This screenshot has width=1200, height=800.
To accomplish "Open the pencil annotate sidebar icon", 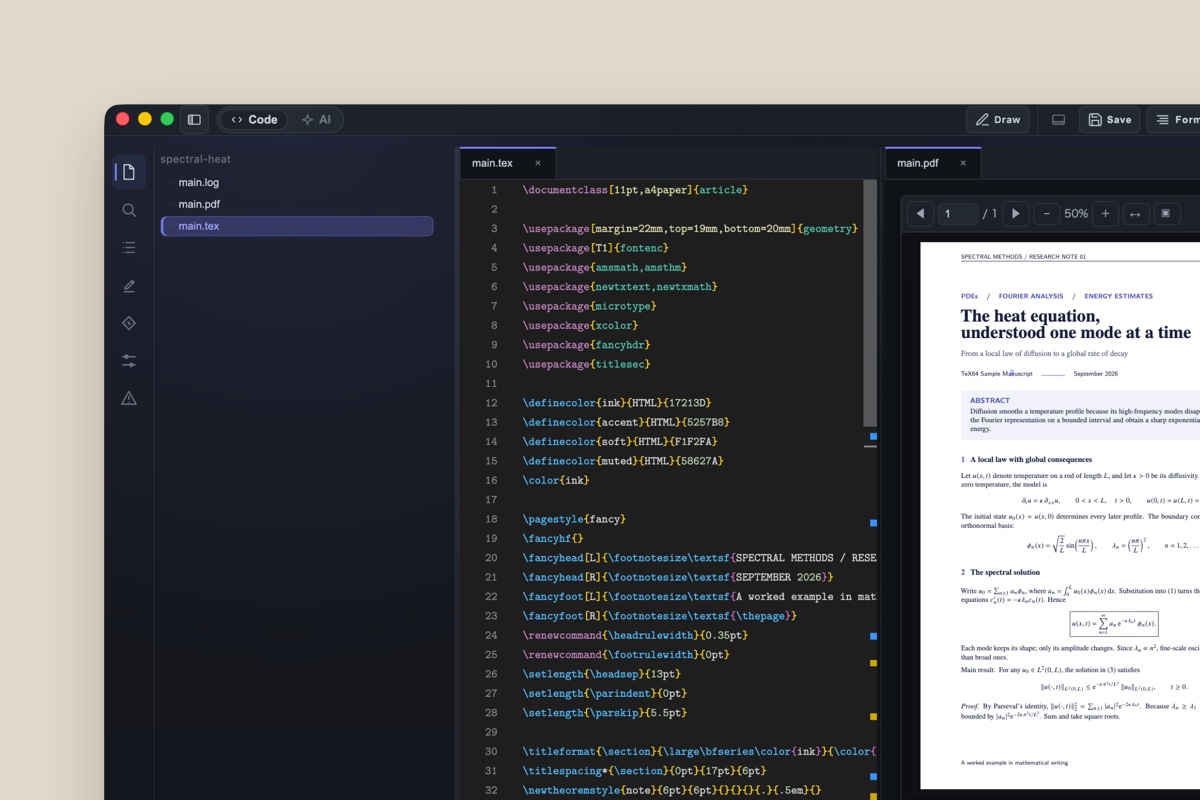I will click(129, 286).
